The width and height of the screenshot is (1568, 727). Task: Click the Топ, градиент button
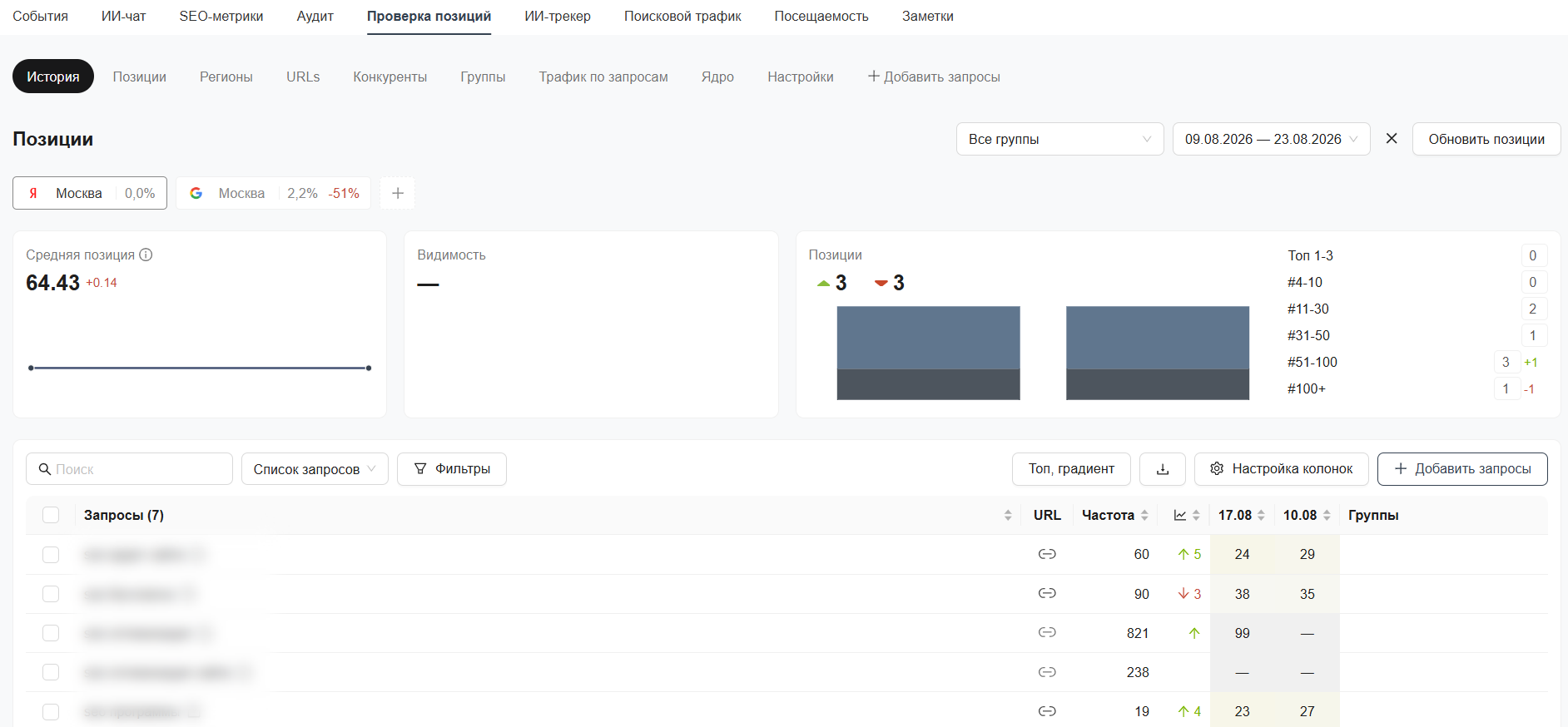[x=1071, y=469]
